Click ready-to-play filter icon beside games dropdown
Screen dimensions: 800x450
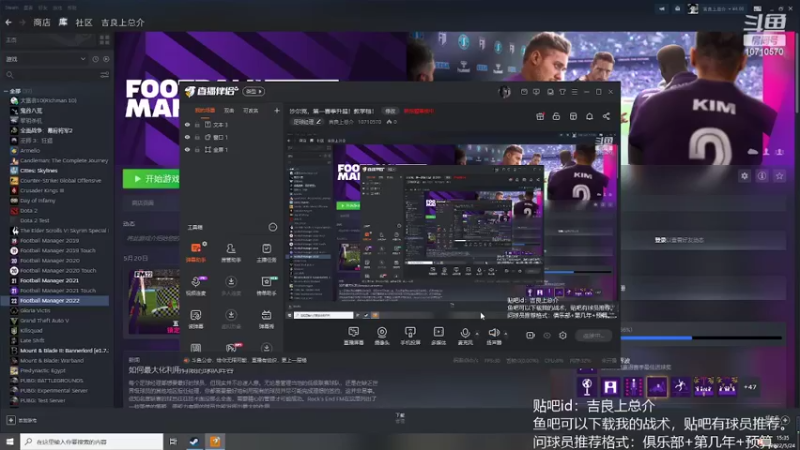point(106,59)
